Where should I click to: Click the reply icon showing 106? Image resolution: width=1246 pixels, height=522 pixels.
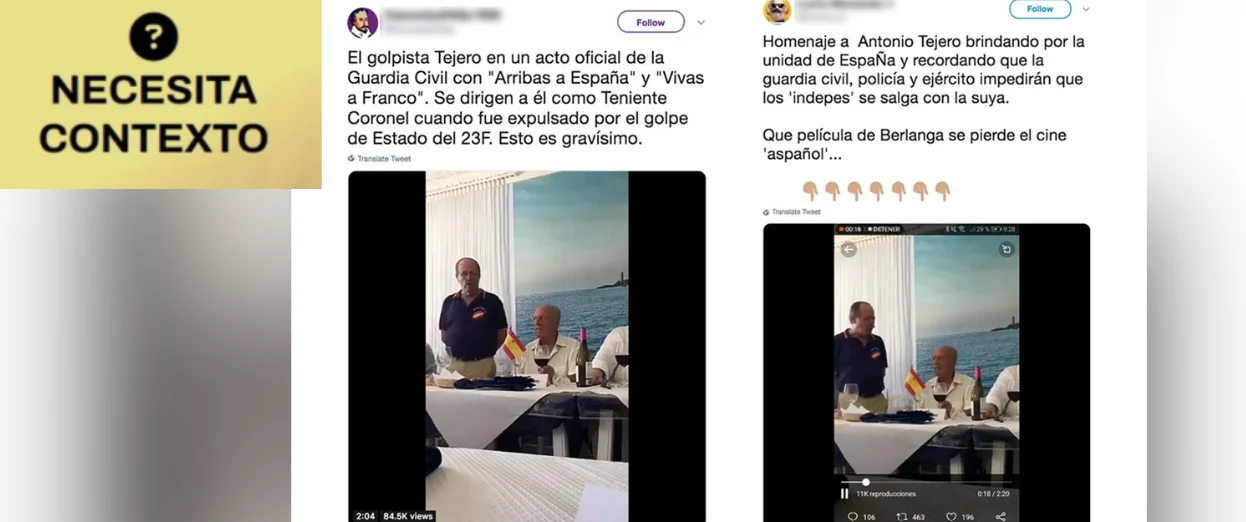pos(853,516)
